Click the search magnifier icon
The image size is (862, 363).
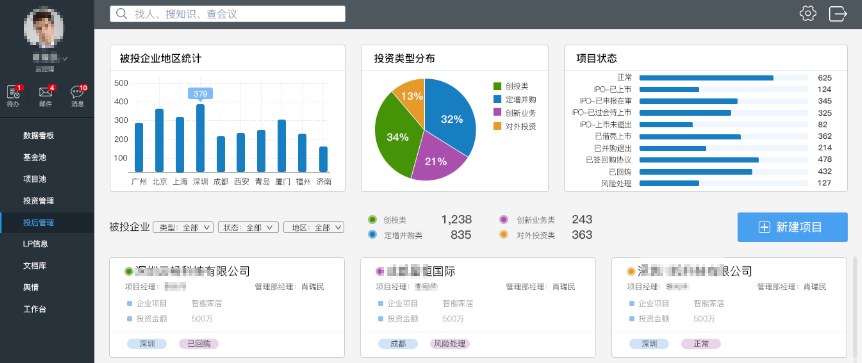coord(121,14)
